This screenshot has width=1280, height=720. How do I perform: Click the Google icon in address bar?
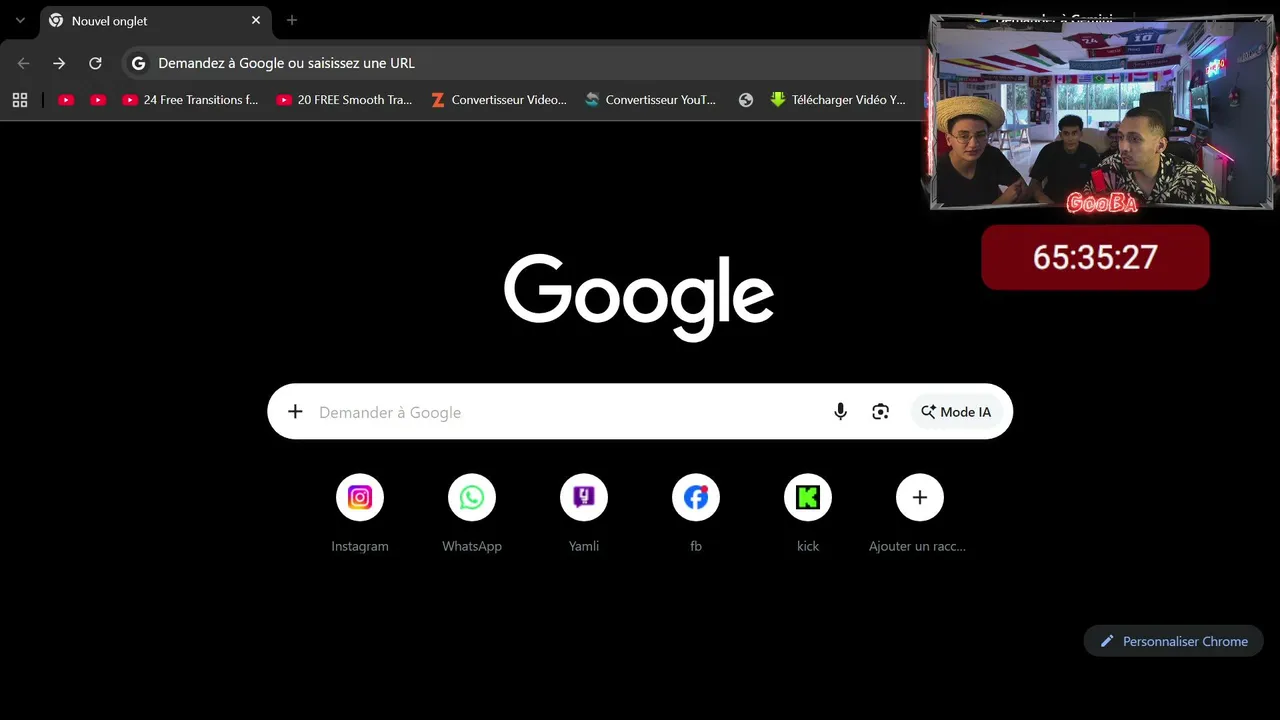coord(139,63)
